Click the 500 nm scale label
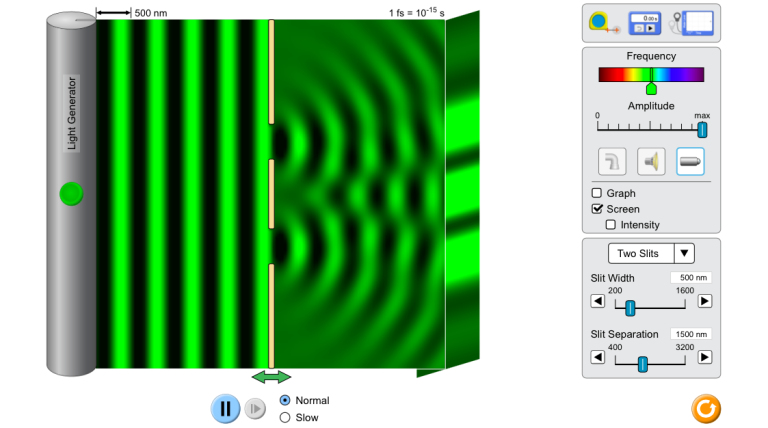Screen dimensions: 768x428 (x=151, y=13)
